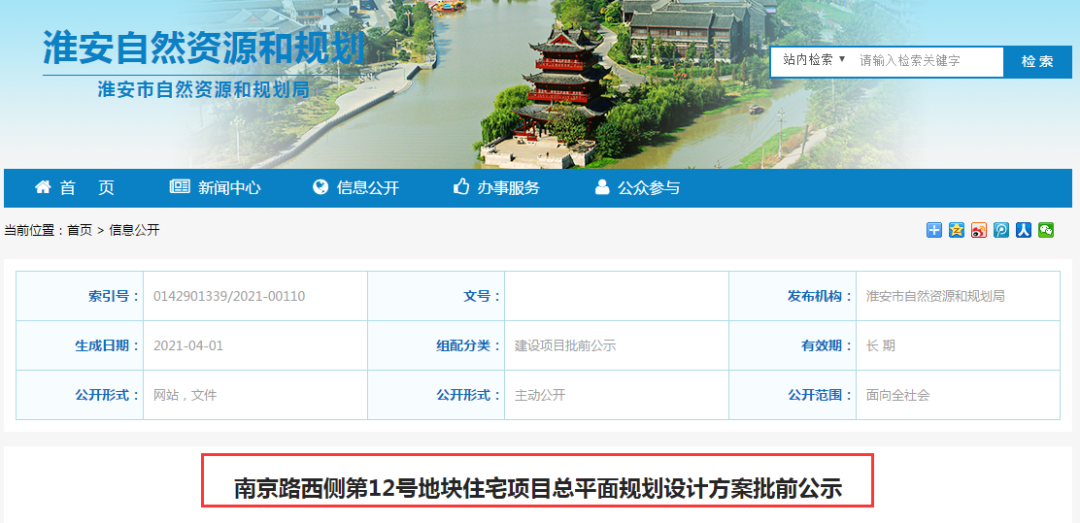The image size is (1080, 523).
Task: Select the date 2021-04-01
Action: click(x=189, y=346)
